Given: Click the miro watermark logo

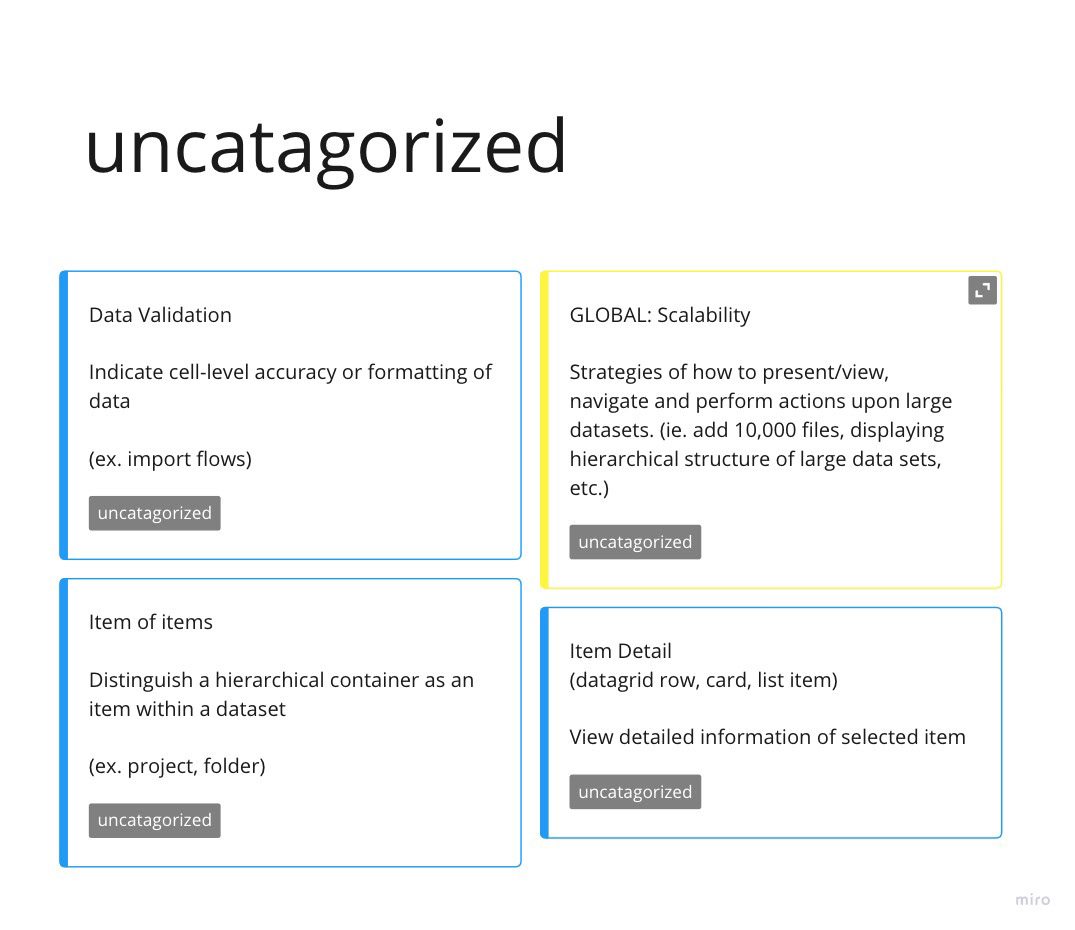Looking at the screenshot, I should tap(1032, 900).
